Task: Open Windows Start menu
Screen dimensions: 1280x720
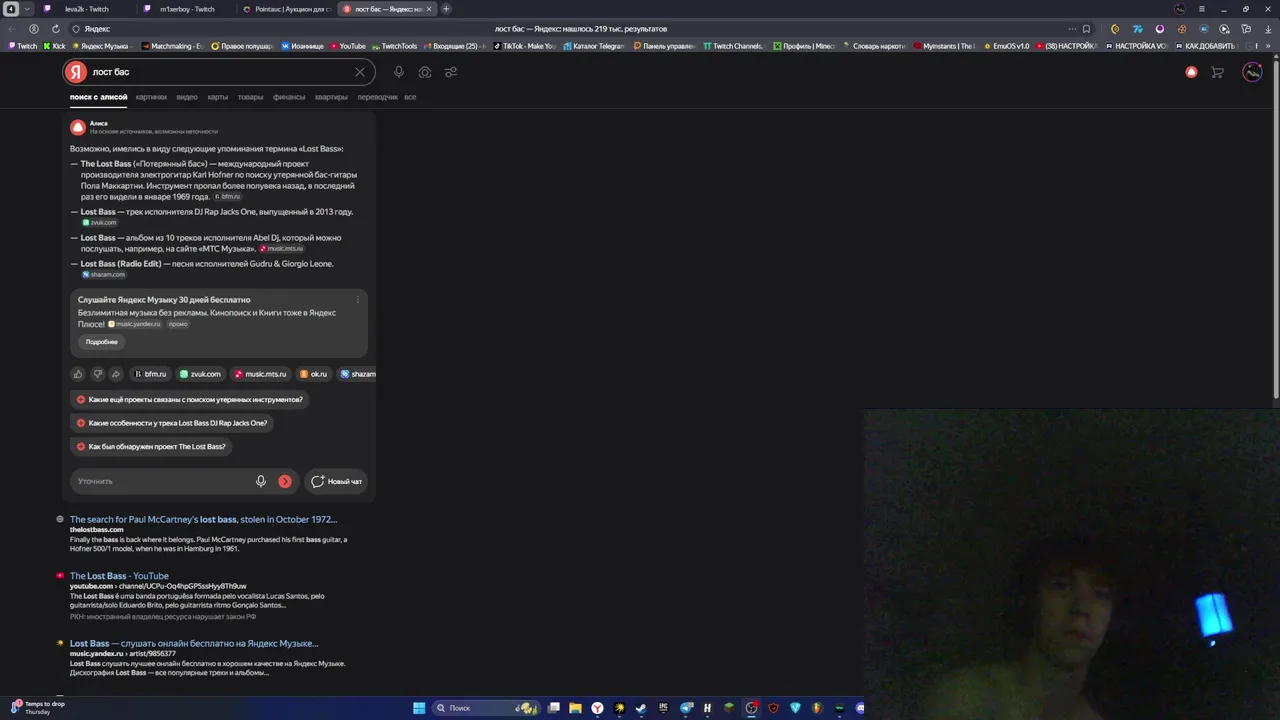Action: pos(419,708)
